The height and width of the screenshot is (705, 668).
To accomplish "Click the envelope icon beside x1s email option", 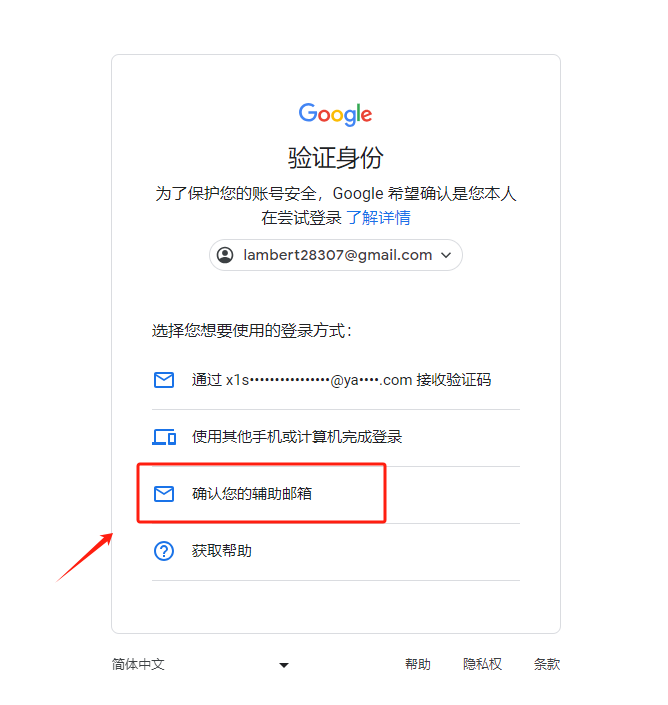I will 164,380.
